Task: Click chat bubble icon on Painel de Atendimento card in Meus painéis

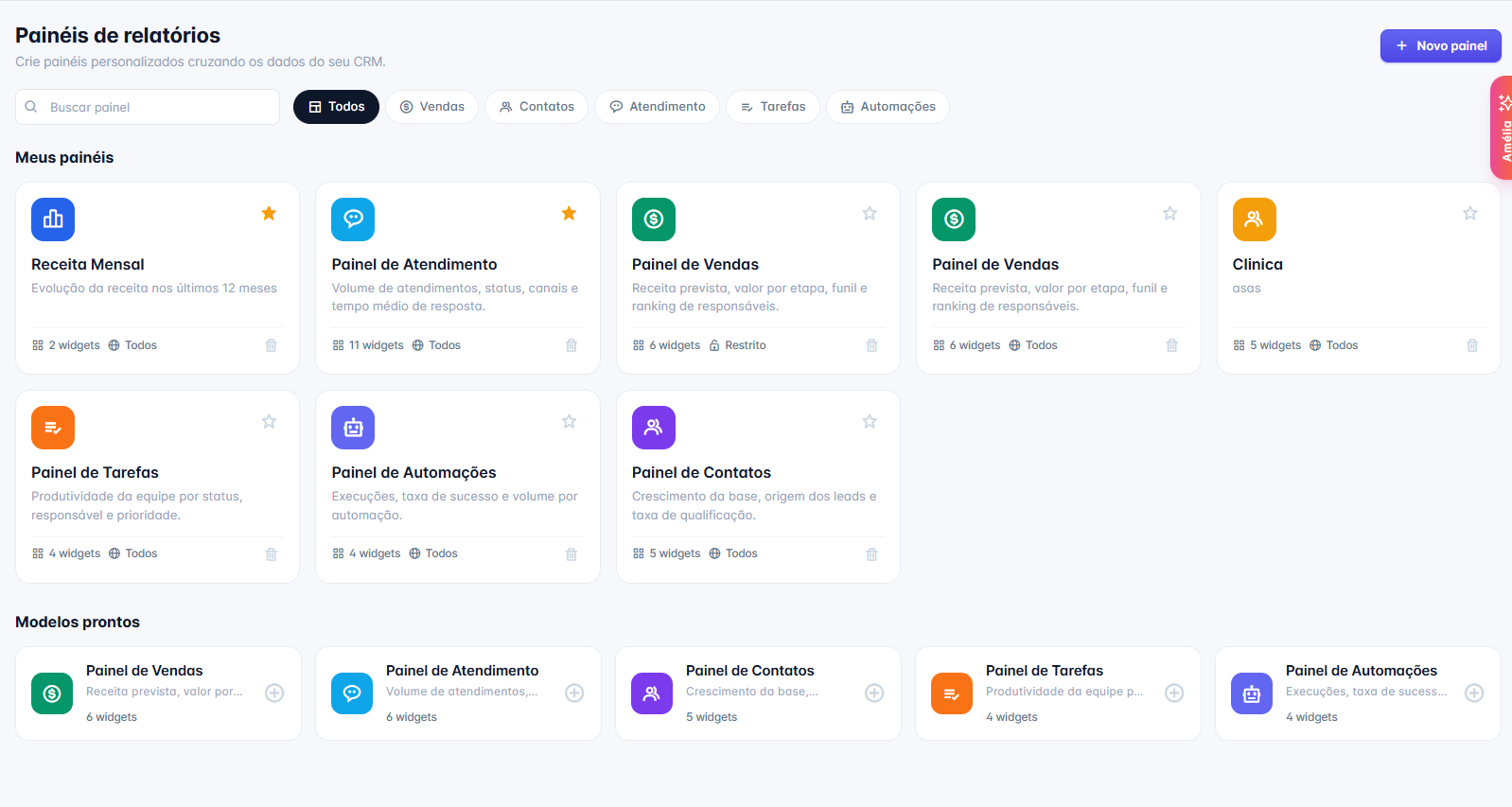Action: 353,219
